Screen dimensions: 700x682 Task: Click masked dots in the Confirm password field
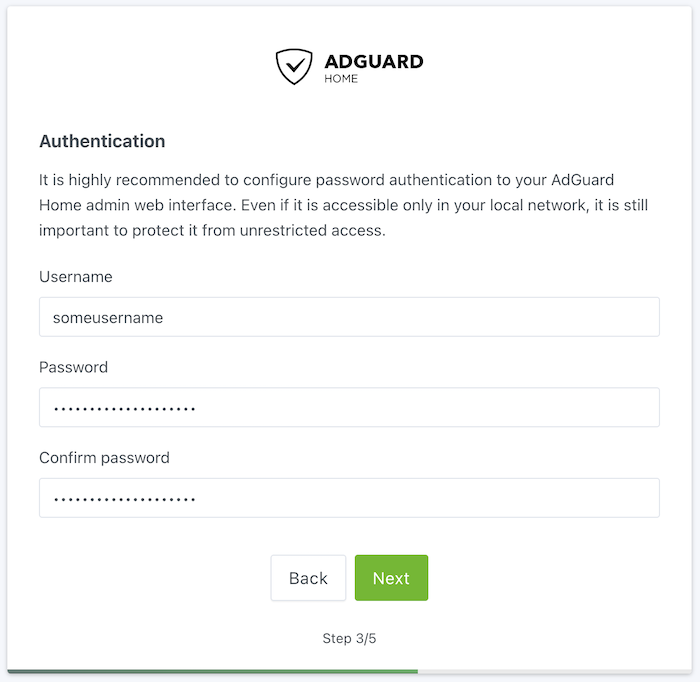124,499
